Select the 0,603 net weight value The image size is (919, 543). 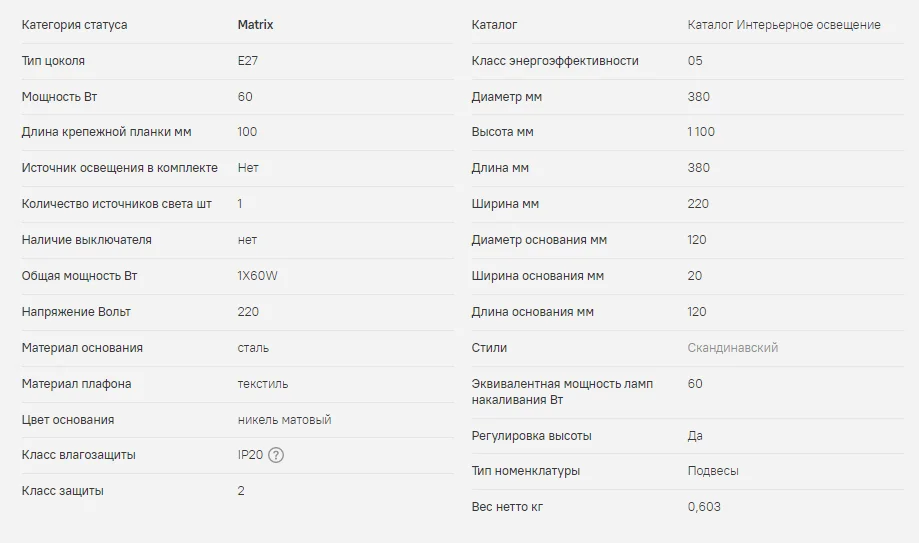point(704,507)
